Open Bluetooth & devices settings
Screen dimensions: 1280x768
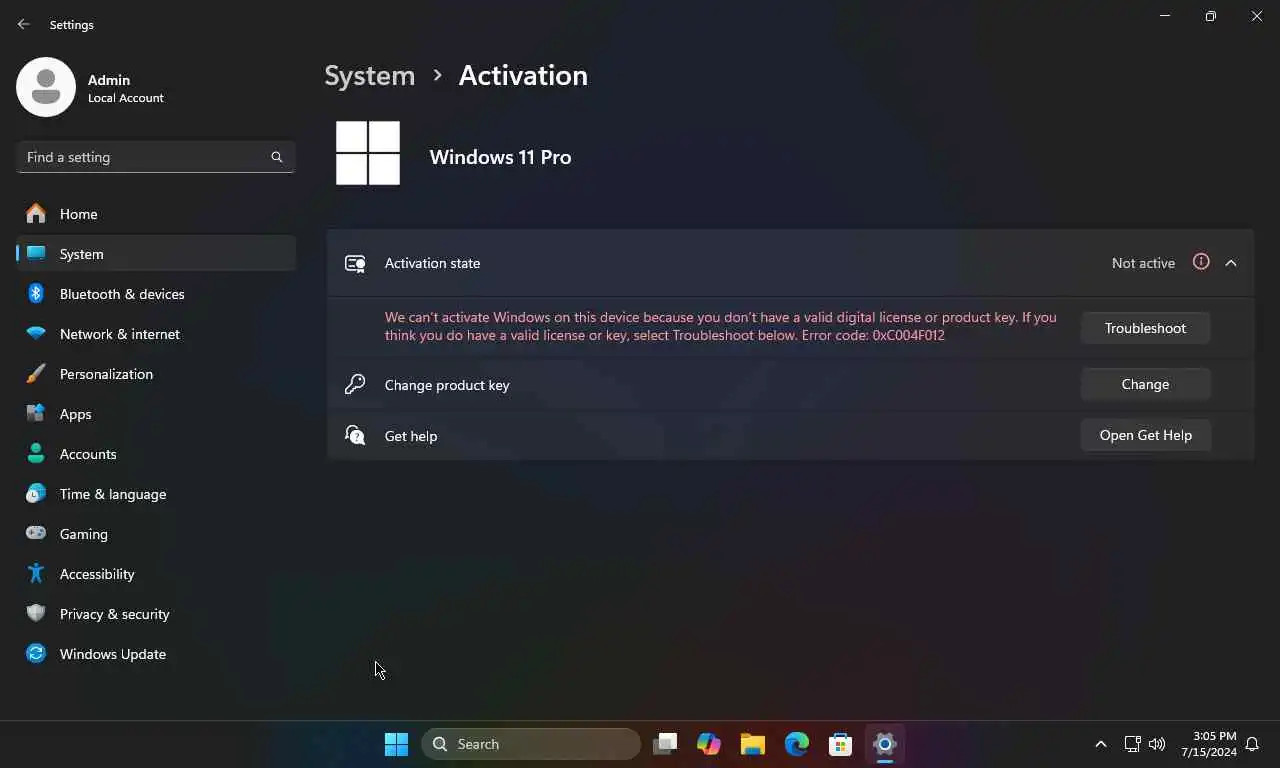pos(156,294)
